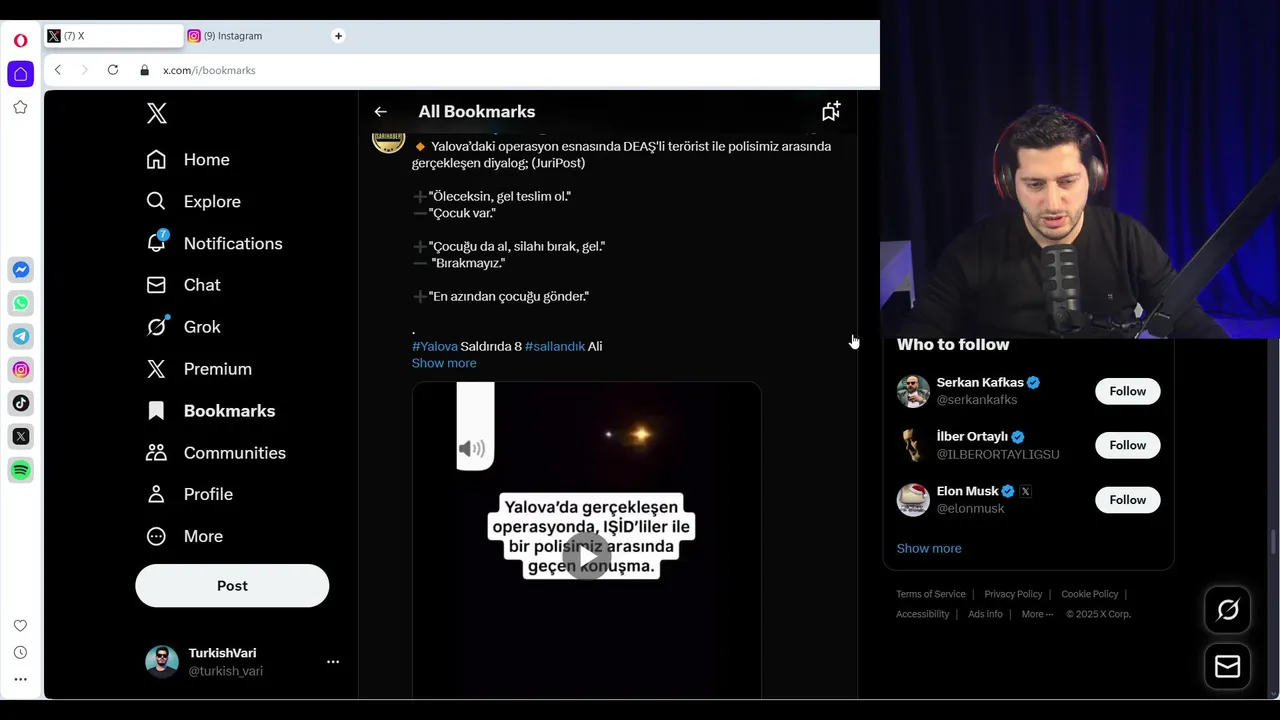Screen dimensions: 1280x720
Task: Open Explore in the X sidebar
Action: pos(193,202)
